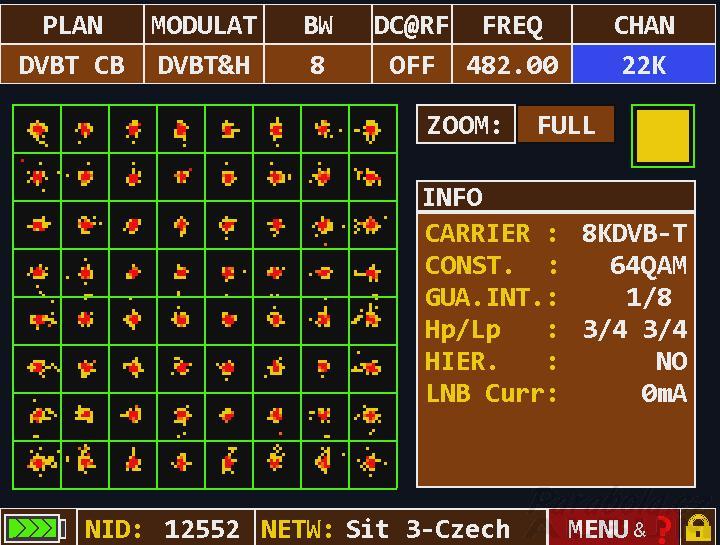Image resolution: width=720 pixels, height=545 pixels.
Task: Click the LNB Curr 0mA value
Action: click(664, 393)
